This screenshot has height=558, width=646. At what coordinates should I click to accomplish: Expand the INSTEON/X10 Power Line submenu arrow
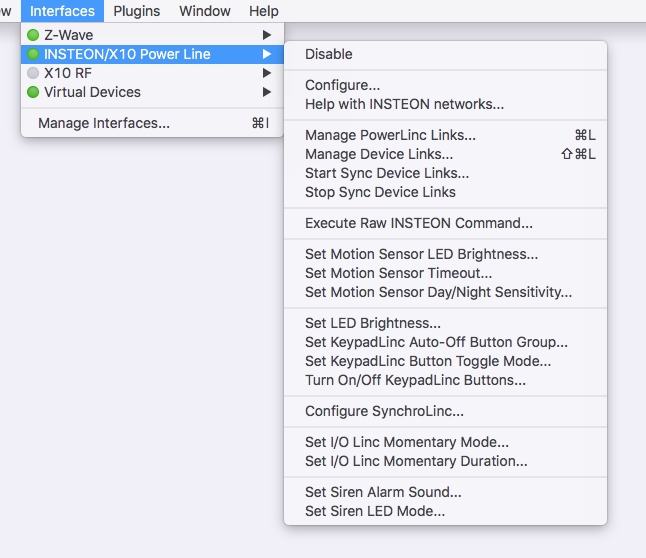click(267, 54)
